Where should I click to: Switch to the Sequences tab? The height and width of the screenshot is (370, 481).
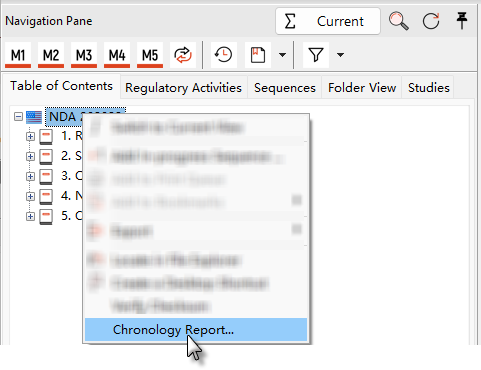click(285, 88)
